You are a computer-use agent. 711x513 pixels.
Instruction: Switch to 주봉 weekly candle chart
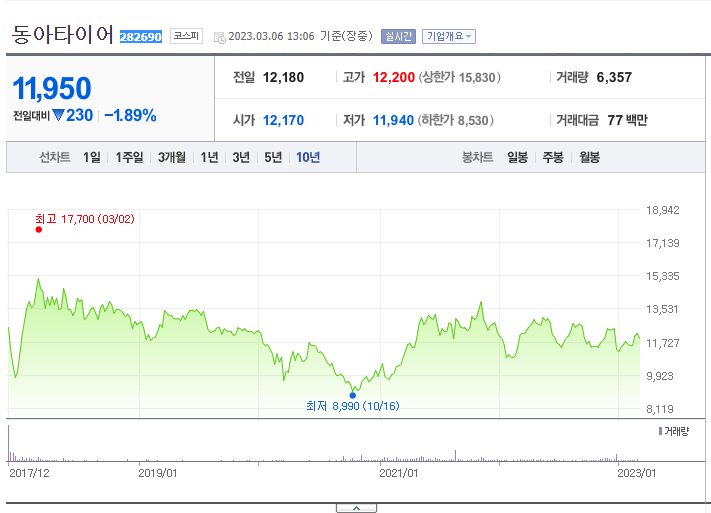point(553,157)
